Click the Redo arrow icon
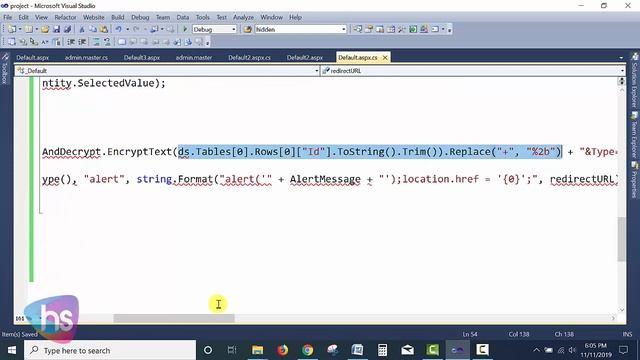Image resolution: width=640 pixels, height=360 pixels. tap(136, 29)
